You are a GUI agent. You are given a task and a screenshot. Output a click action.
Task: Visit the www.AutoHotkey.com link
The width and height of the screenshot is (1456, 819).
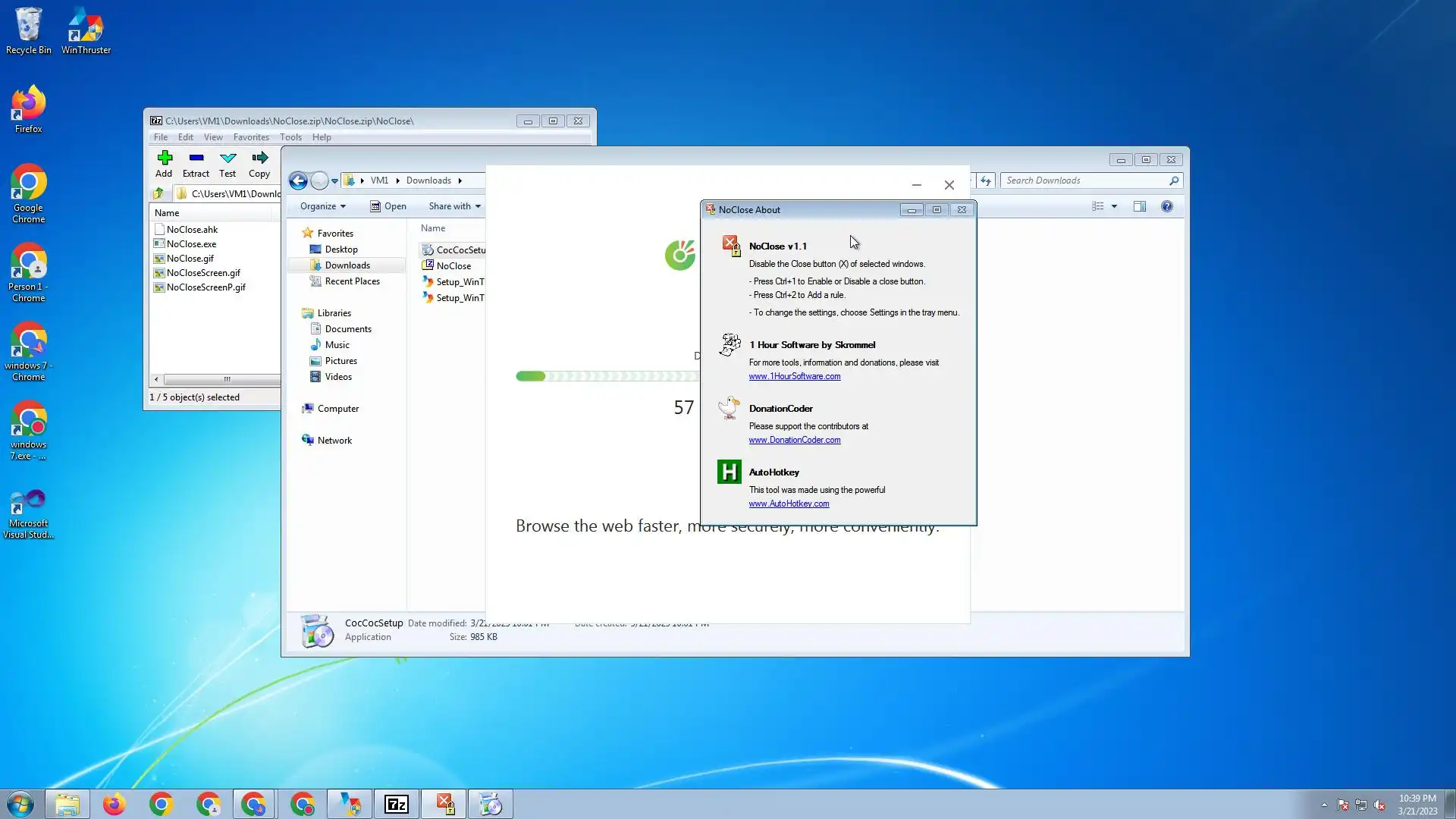point(789,504)
